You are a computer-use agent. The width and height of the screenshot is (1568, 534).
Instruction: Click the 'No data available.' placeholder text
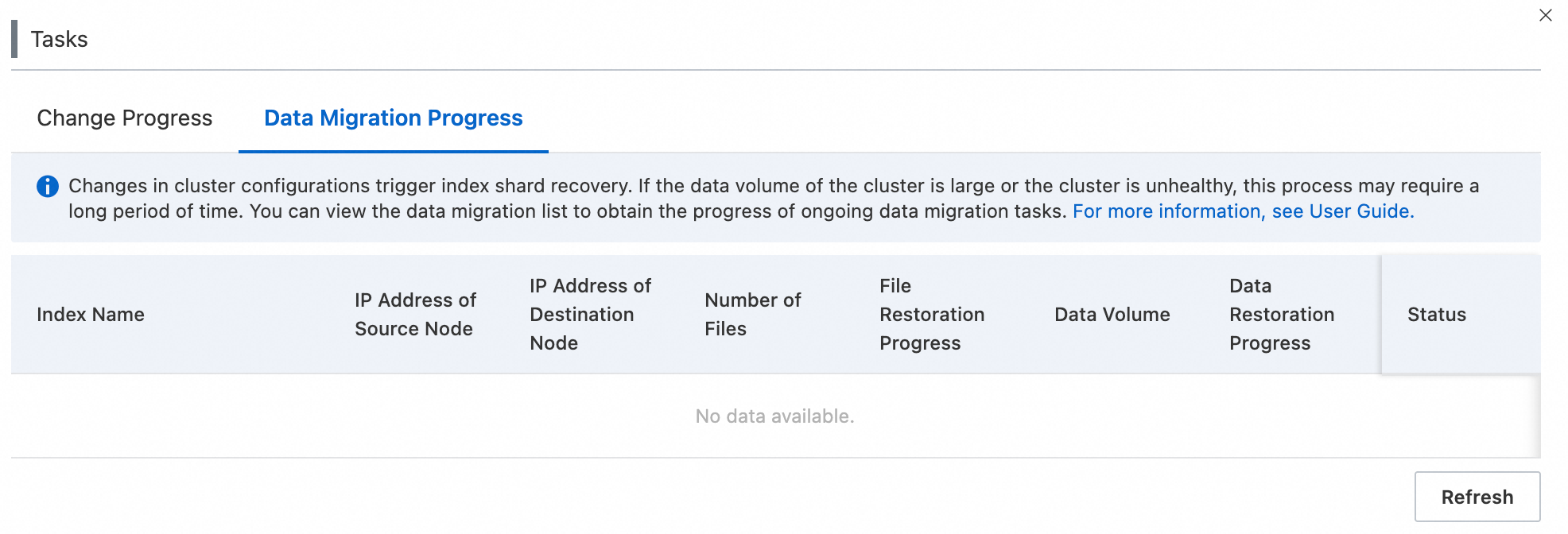(x=774, y=416)
